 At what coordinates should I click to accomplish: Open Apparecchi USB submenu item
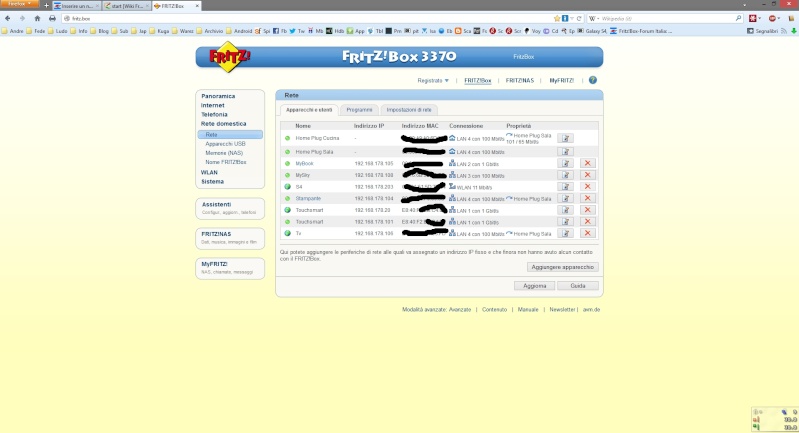(225, 144)
